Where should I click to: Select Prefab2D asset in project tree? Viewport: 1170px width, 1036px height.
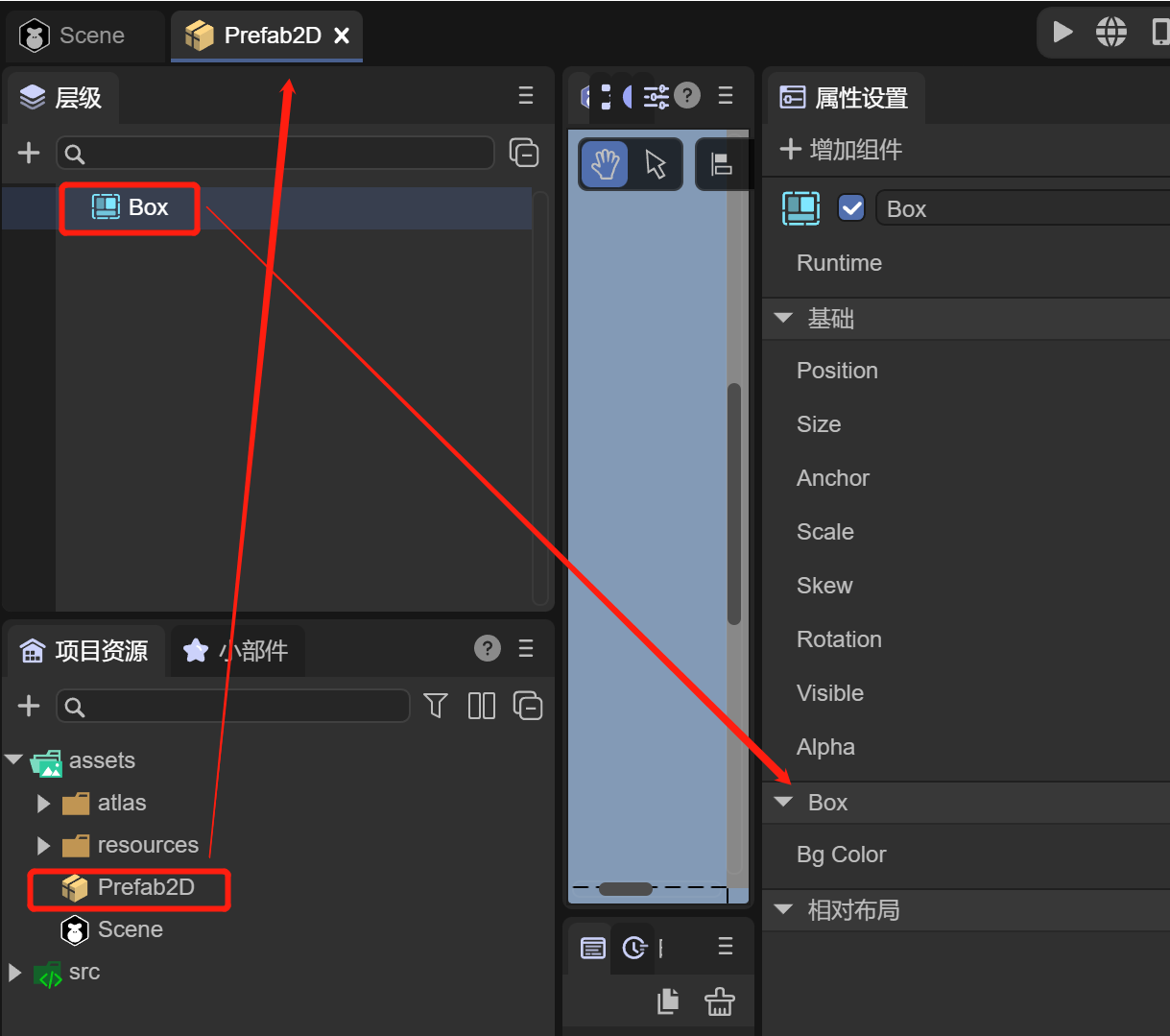pos(145,887)
